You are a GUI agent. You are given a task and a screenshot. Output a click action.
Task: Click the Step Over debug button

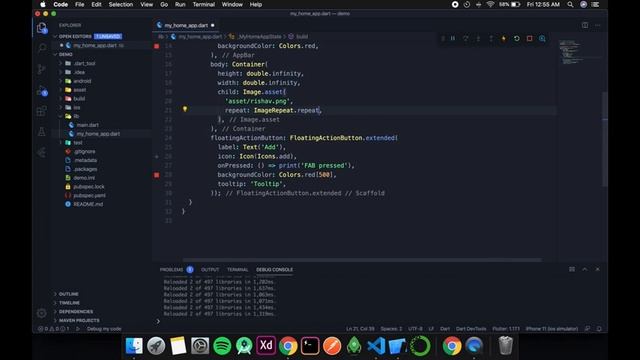pyautogui.click(x=465, y=38)
